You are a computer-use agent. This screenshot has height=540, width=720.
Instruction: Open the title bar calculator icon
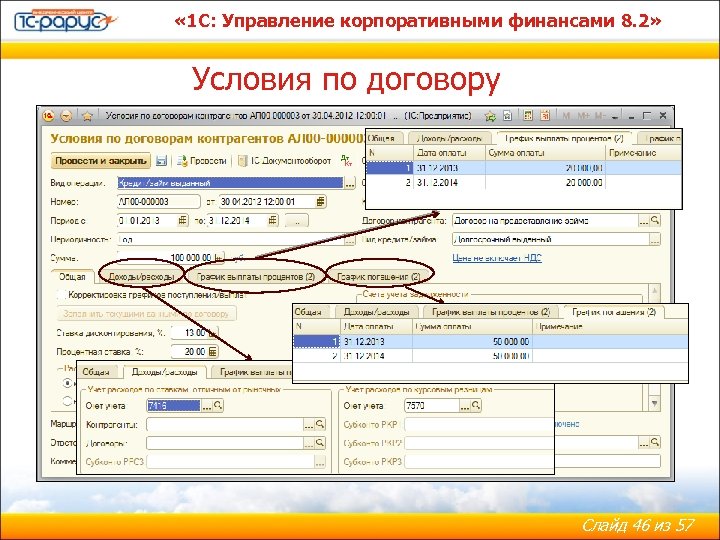(x=528, y=116)
